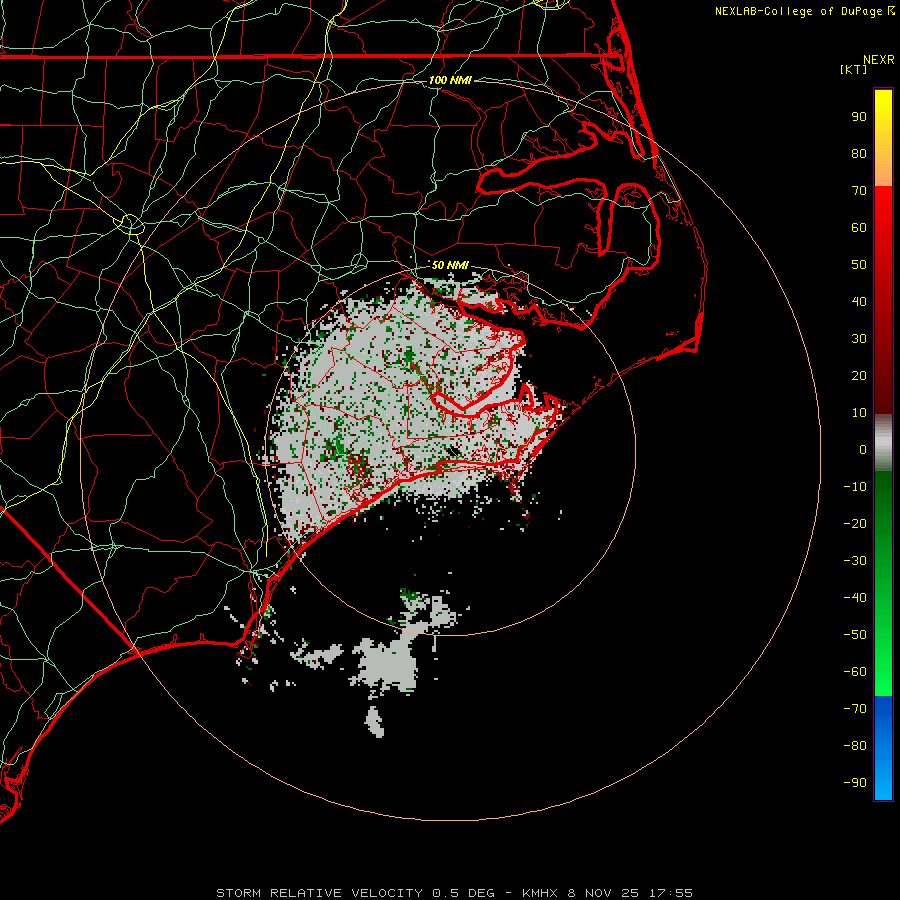This screenshot has width=900, height=900.
Task: Click the positive 30 knot scale label
Action: [x=859, y=339]
